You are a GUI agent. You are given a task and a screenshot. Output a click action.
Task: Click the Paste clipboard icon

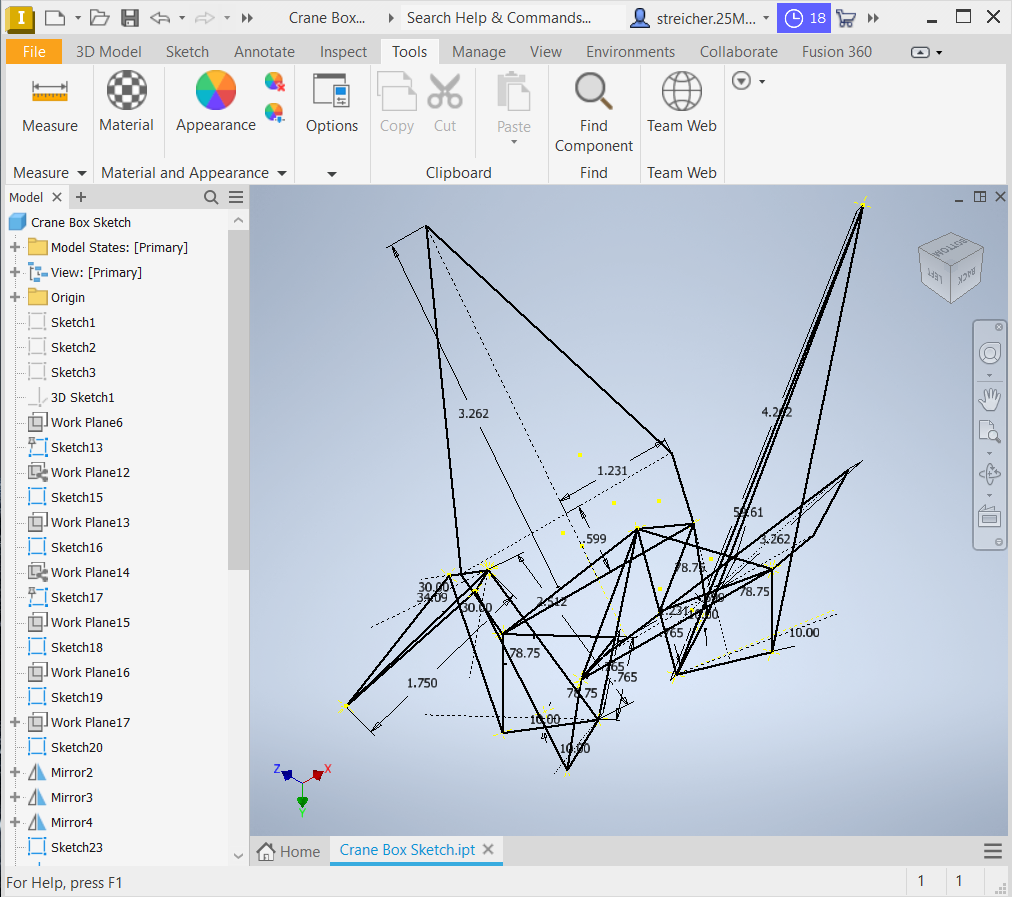click(x=514, y=91)
